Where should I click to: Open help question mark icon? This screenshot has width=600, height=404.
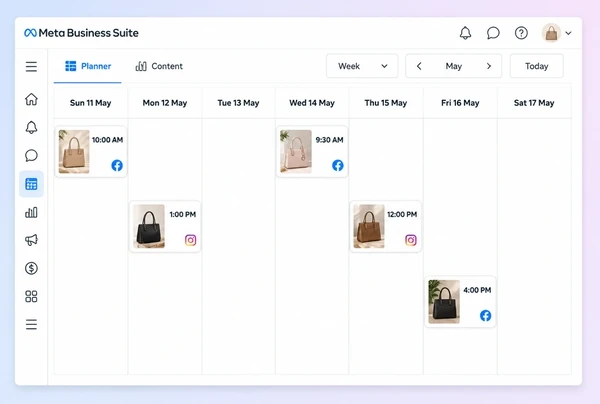(521, 33)
